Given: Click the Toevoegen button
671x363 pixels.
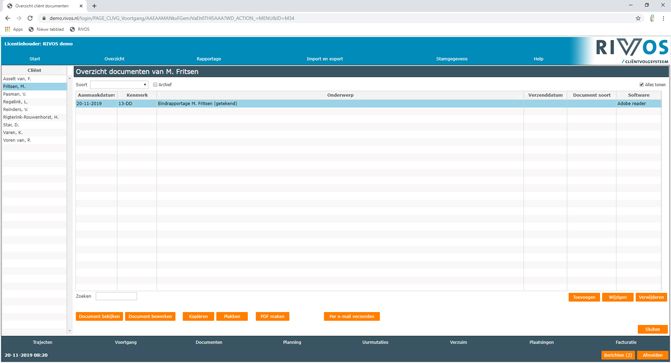Looking at the screenshot, I should click(584, 297).
